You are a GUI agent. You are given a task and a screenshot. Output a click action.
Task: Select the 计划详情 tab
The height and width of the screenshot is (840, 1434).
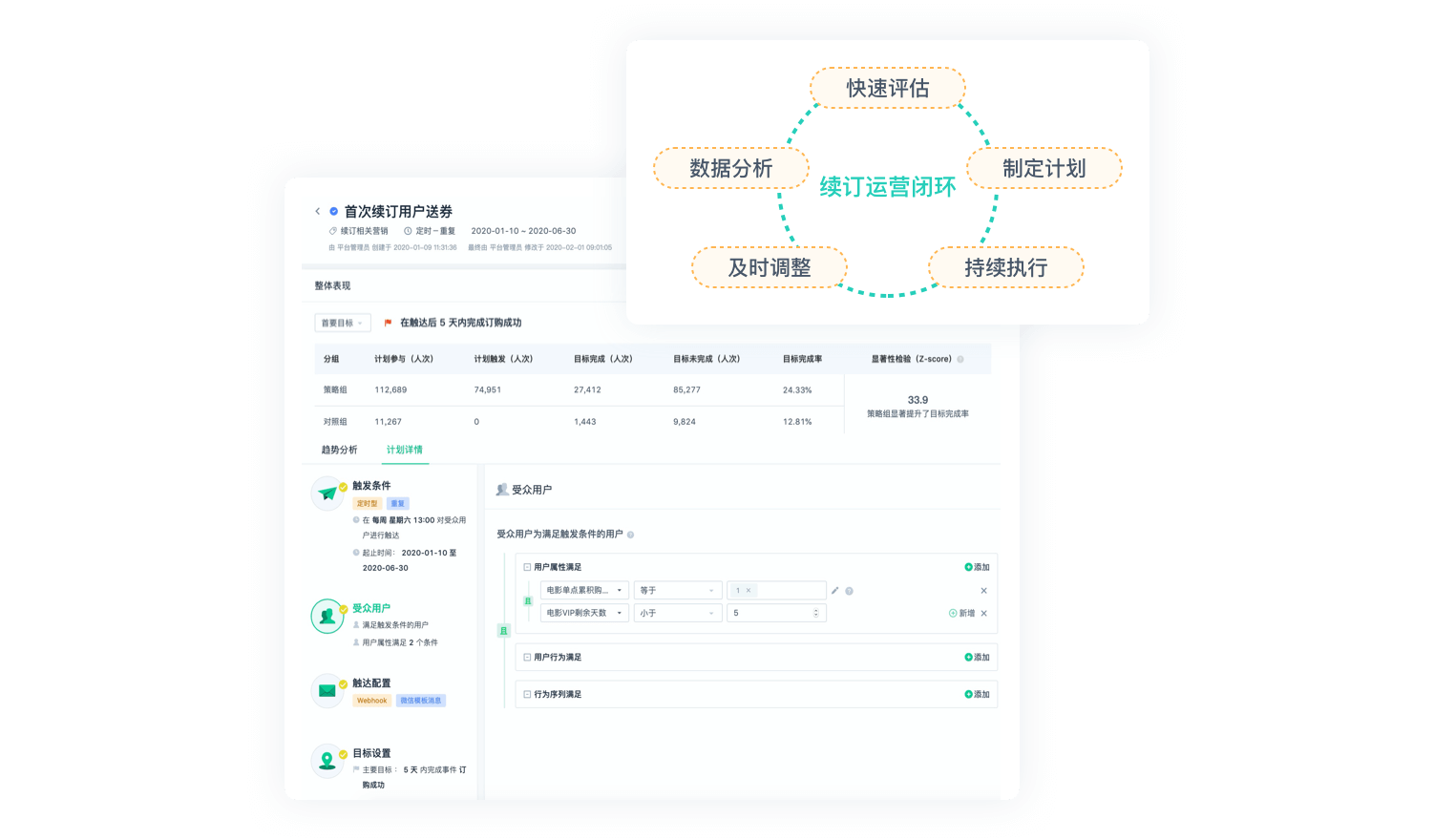point(405,450)
